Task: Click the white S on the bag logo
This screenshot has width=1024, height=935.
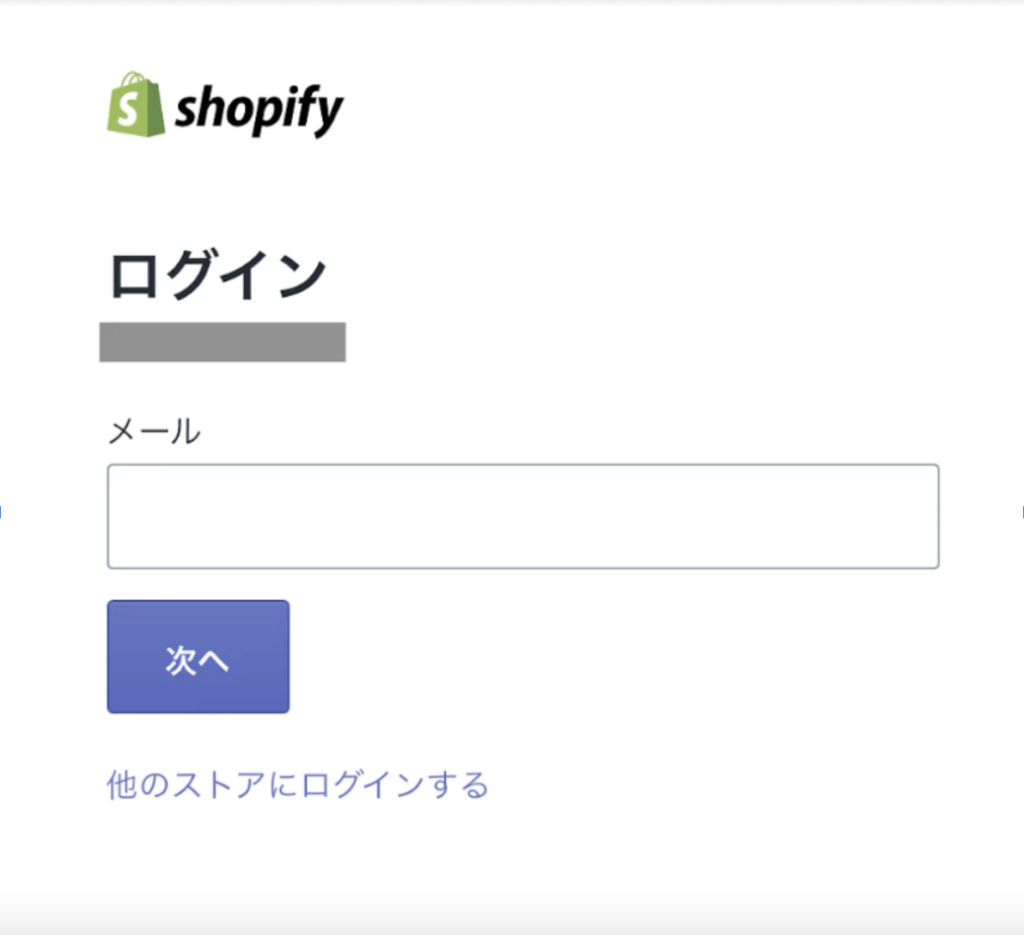Action: (128, 110)
